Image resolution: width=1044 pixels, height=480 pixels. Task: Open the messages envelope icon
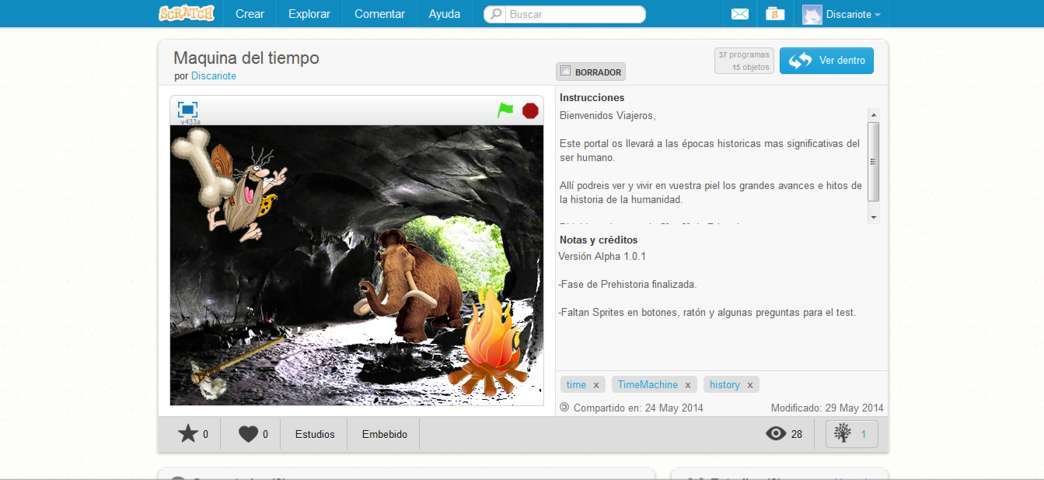740,14
